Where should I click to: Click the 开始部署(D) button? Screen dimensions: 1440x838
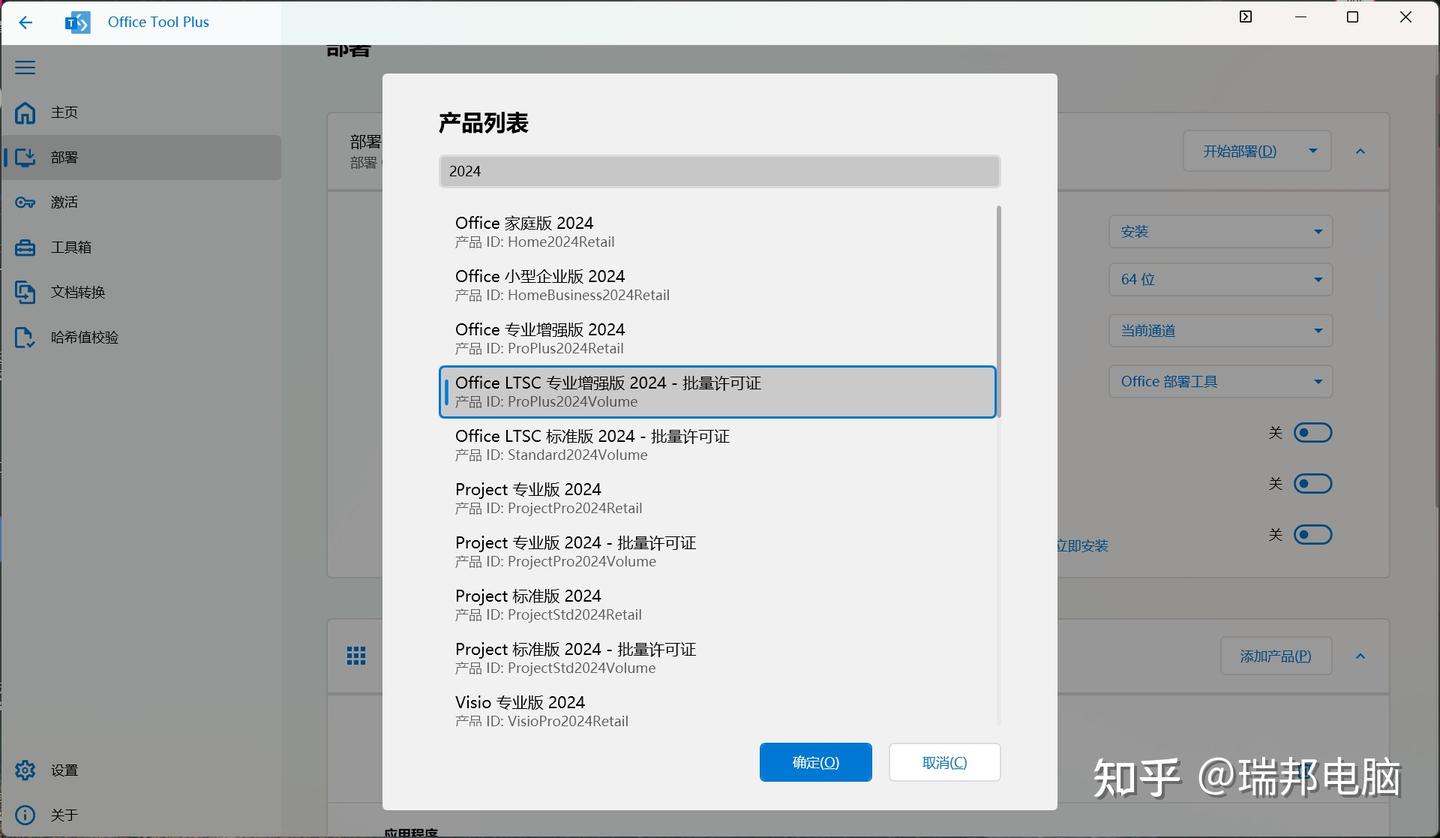click(1240, 151)
